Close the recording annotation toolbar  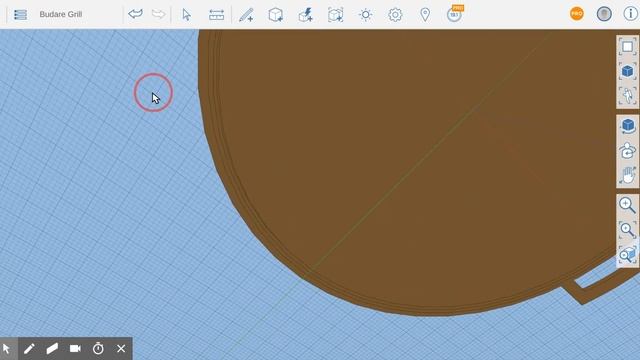[121, 349]
